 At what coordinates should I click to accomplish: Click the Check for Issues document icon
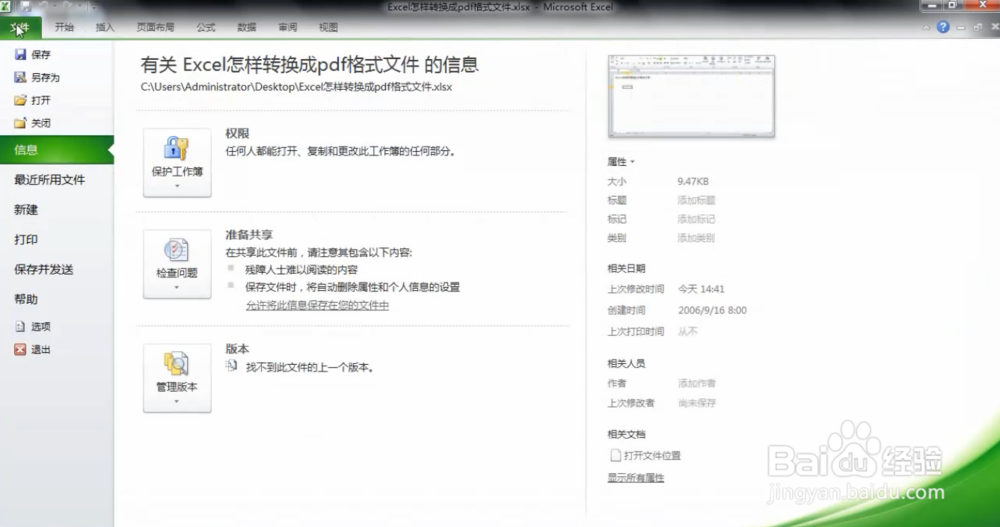tap(177, 249)
